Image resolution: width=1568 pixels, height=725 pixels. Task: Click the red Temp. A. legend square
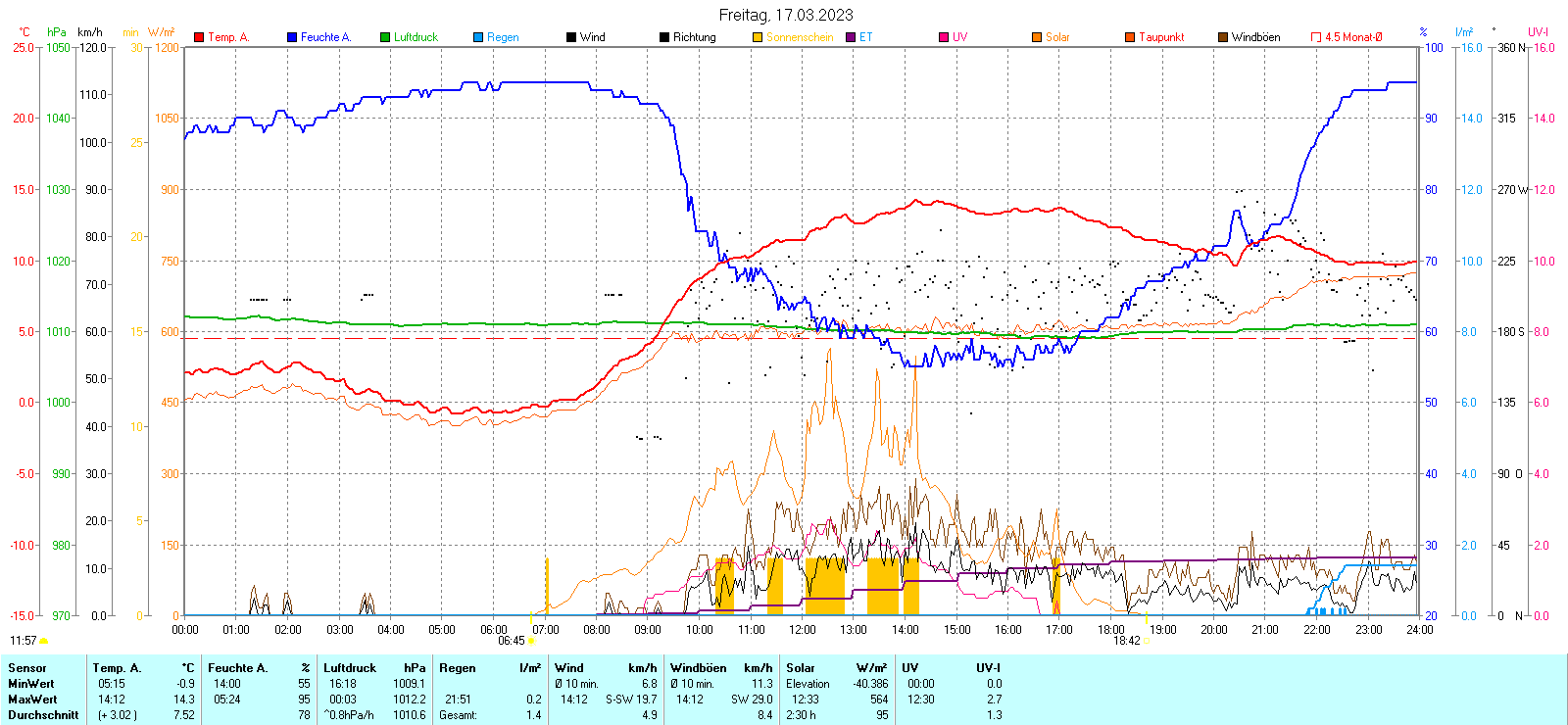pyautogui.click(x=199, y=37)
